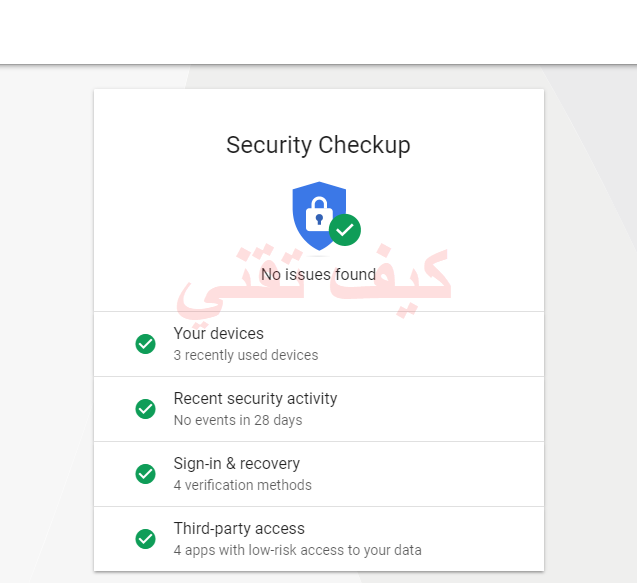Open '3 recently used devices' details
Image resolution: width=637 pixels, height=583 pixels.
[x=246, y=355]
